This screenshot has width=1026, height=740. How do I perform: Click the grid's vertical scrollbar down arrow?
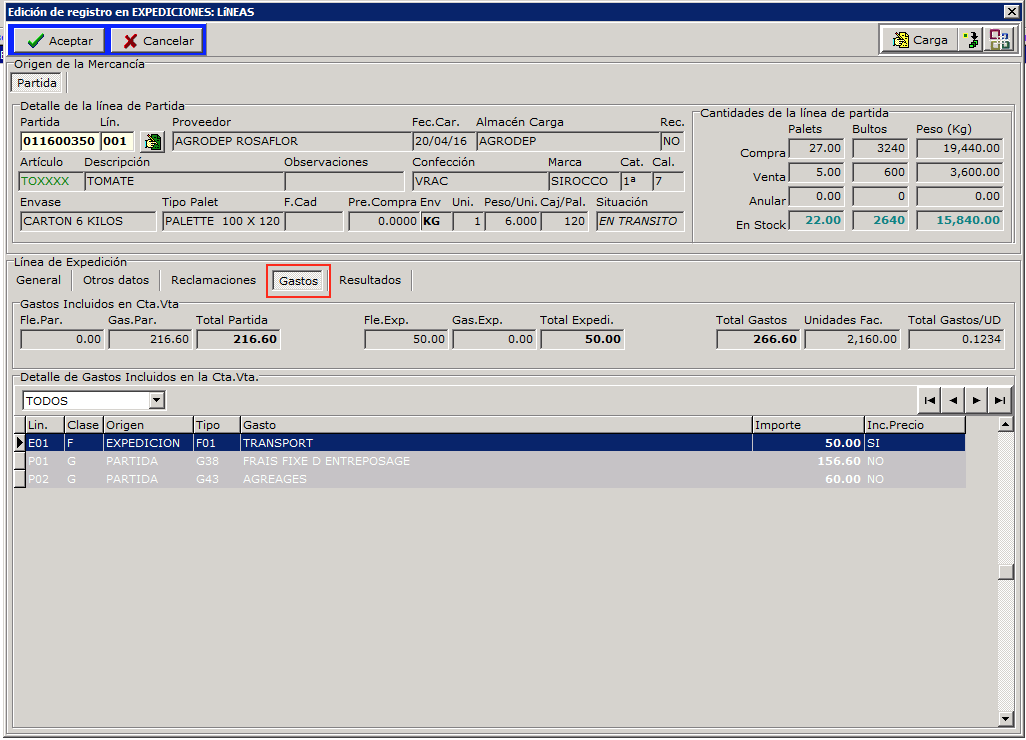pos(1006,719)
